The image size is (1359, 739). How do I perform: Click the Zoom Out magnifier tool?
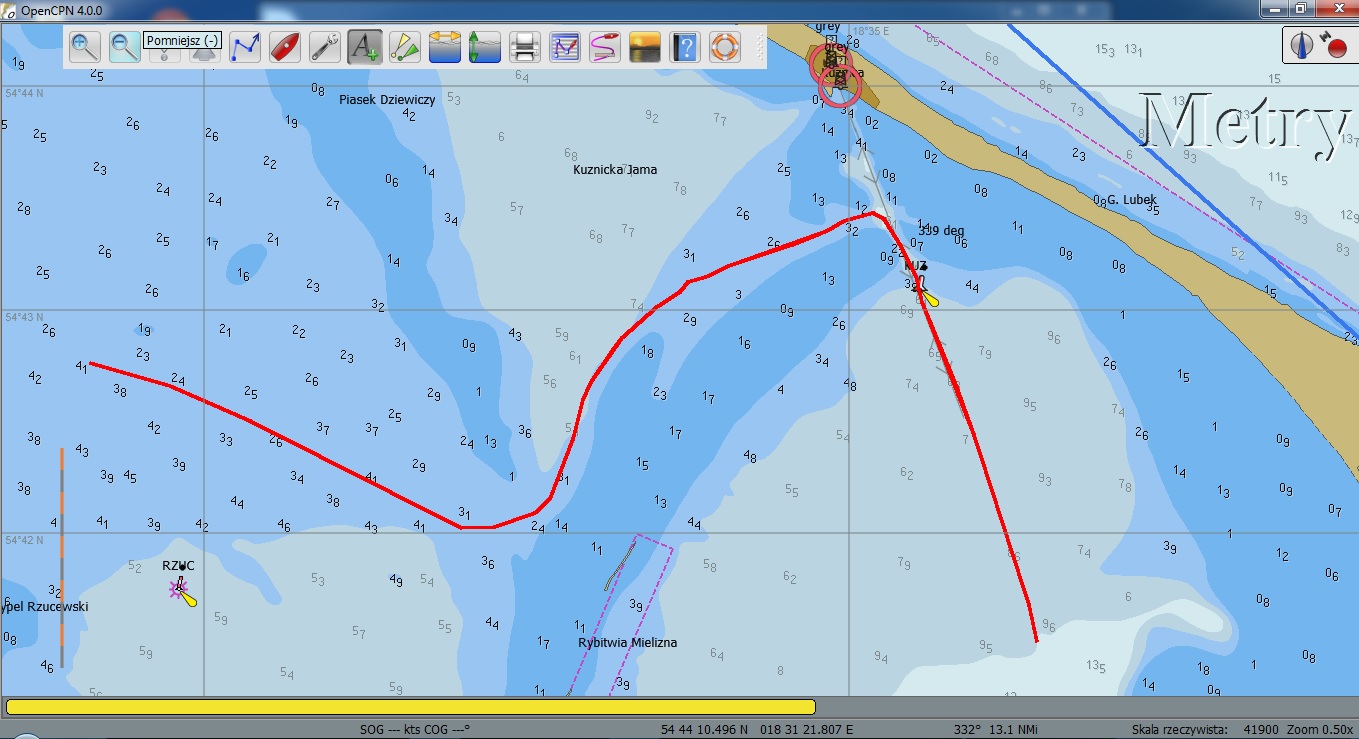click(125, 47)
